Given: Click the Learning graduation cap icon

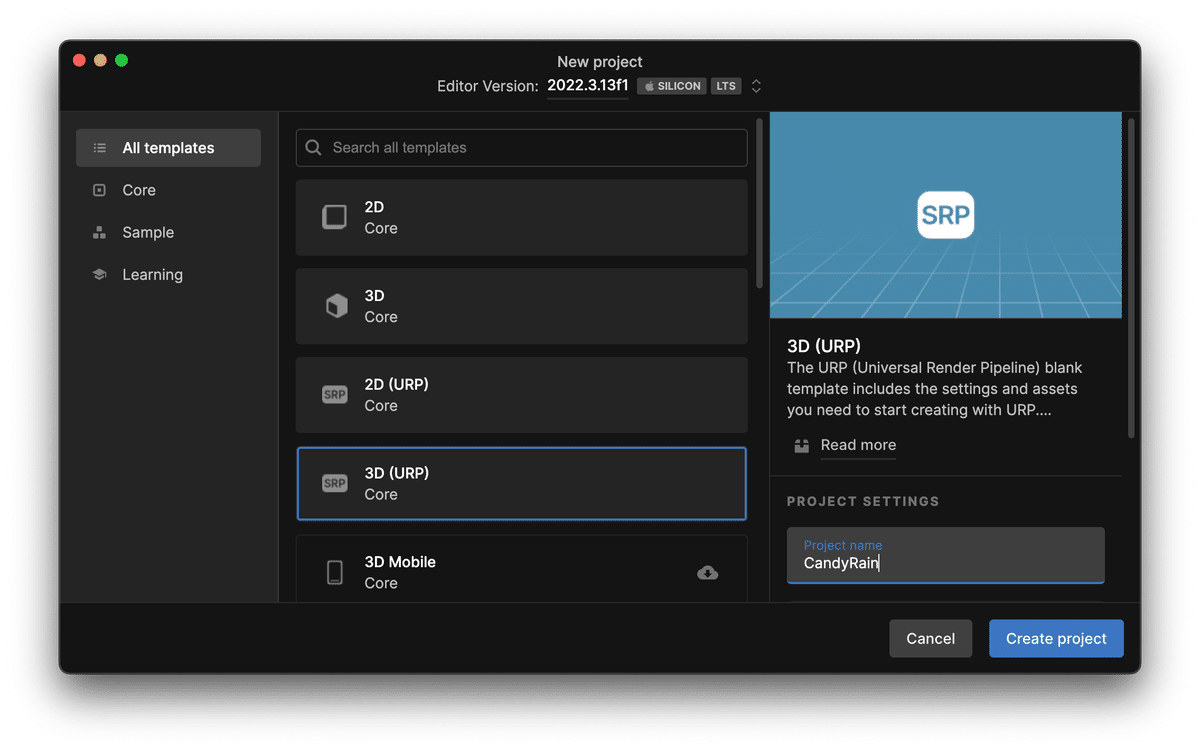Looking at the screenshot, I should 99,274.
